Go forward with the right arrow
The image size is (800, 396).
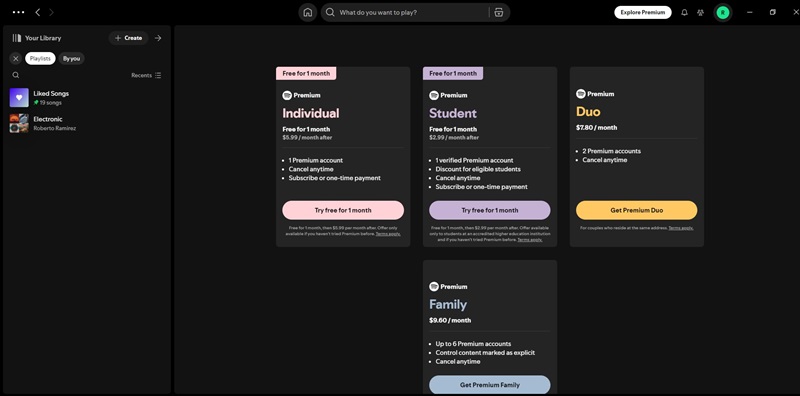(x=51, y=12)
